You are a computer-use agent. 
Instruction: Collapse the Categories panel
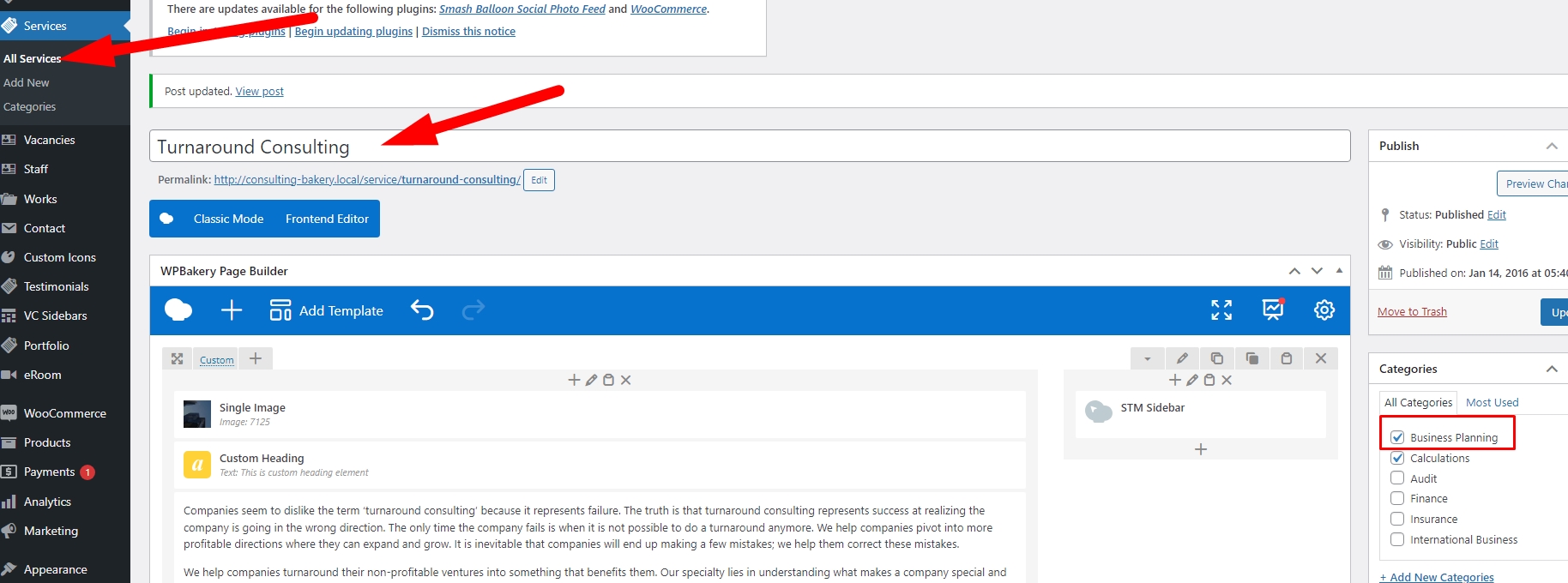[1552, 369]
